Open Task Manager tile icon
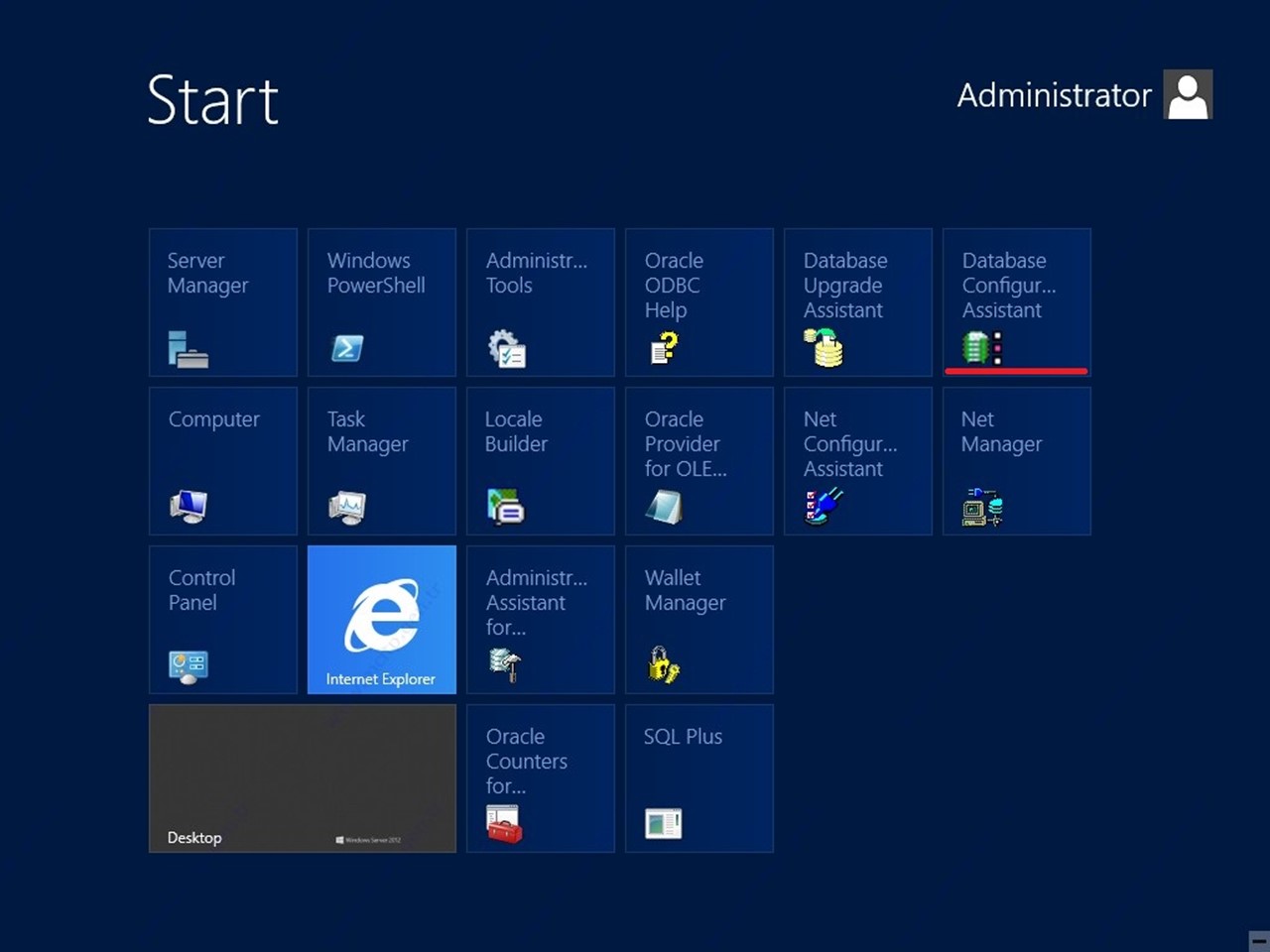The height and width of the screenshot is (952, 1270). pos(347,507)
